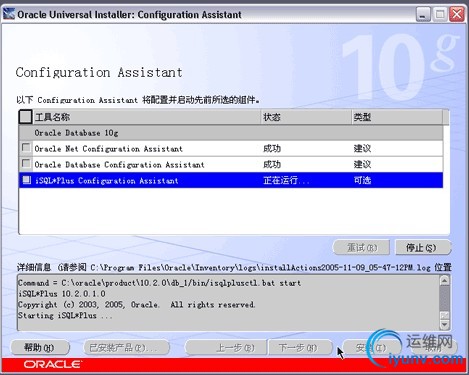Viewport: 469px width, 375px height.
Task: Click the Command line in details log
Action: [159, 283]
